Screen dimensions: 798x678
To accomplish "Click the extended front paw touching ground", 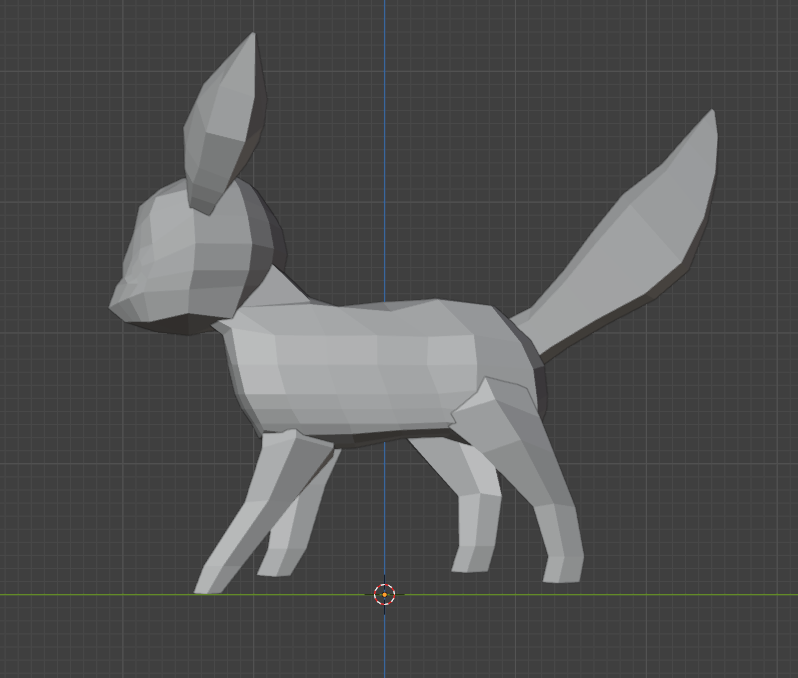I will point(210,583).
